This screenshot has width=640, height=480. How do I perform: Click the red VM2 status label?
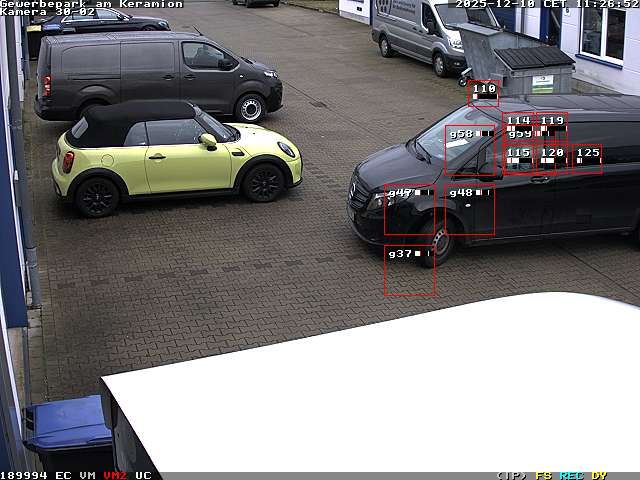pos(115,475)
